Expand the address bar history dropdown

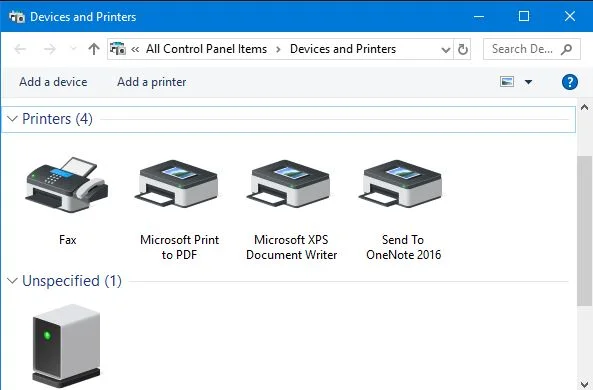[x=446, y=50]
